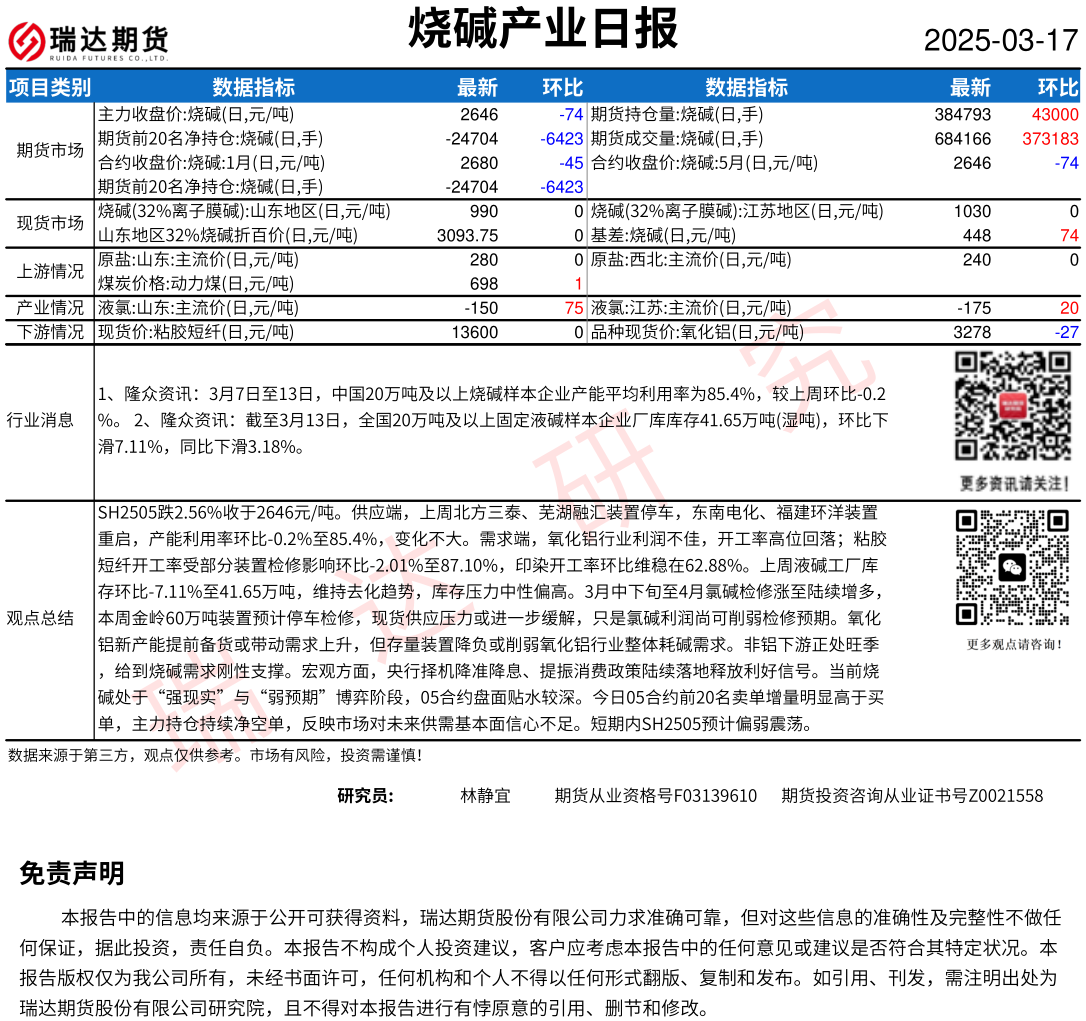Click 液氯:山东:主流价 indicator
This screenshot has height=1021, width=1086.
198,308
